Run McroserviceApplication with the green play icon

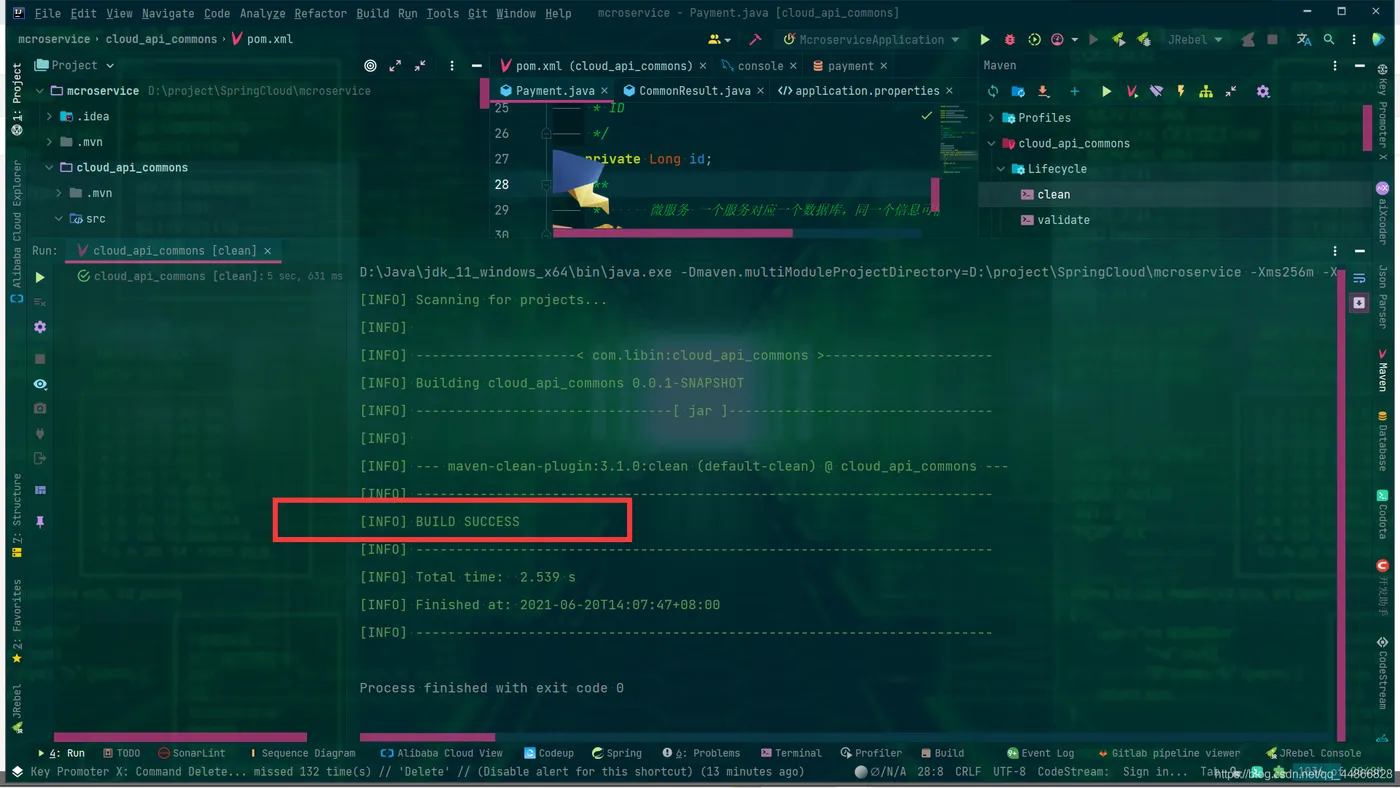(x=984, y=40)
